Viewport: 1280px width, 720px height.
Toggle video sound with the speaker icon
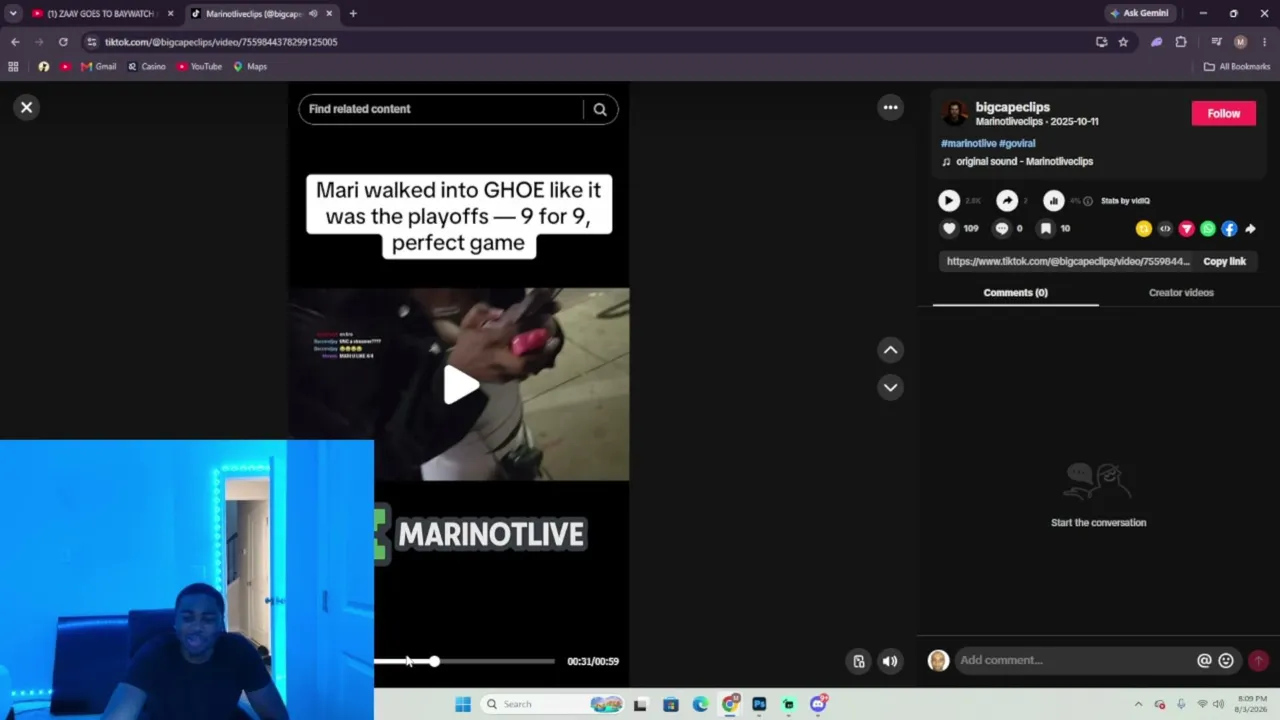point(890,661)
